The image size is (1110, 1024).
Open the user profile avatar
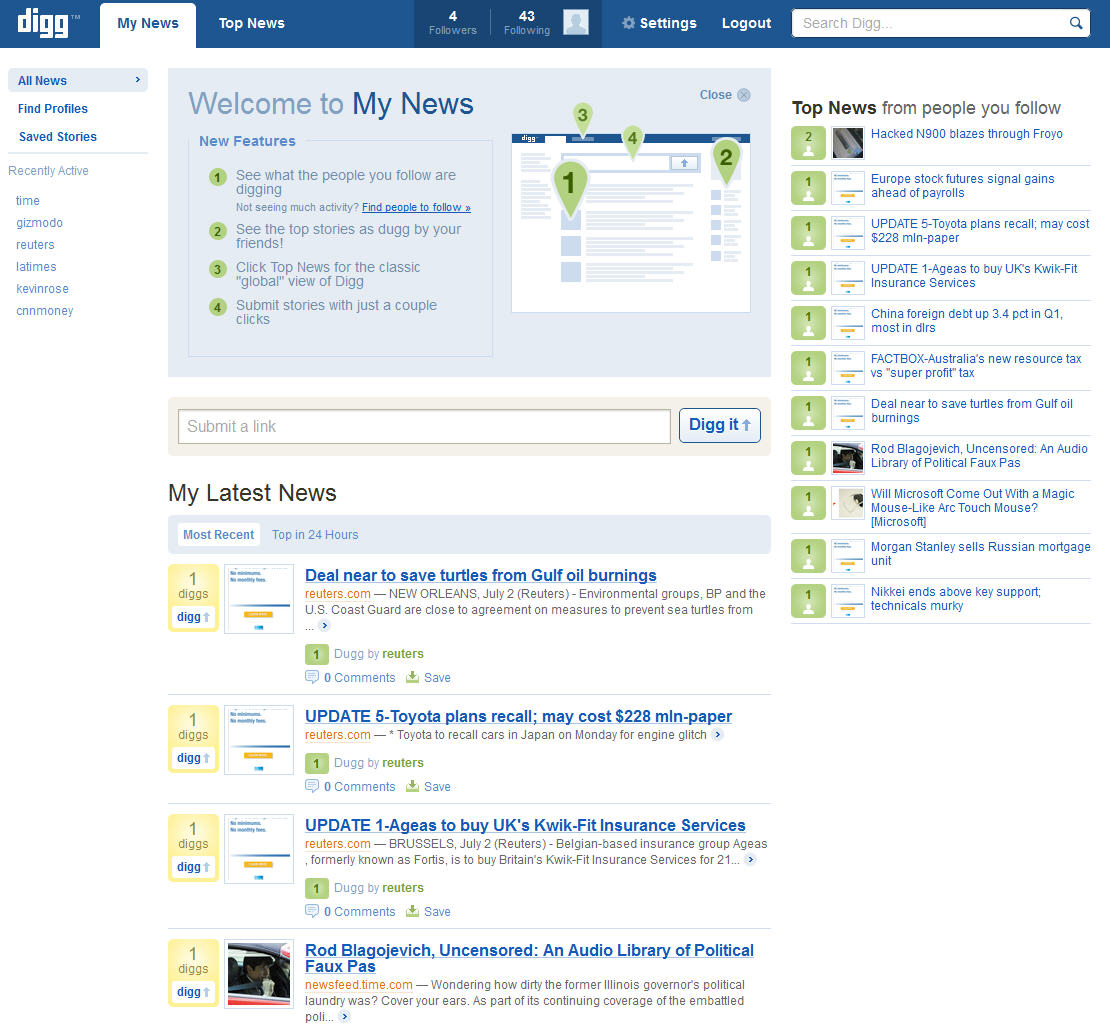(576, 23)
